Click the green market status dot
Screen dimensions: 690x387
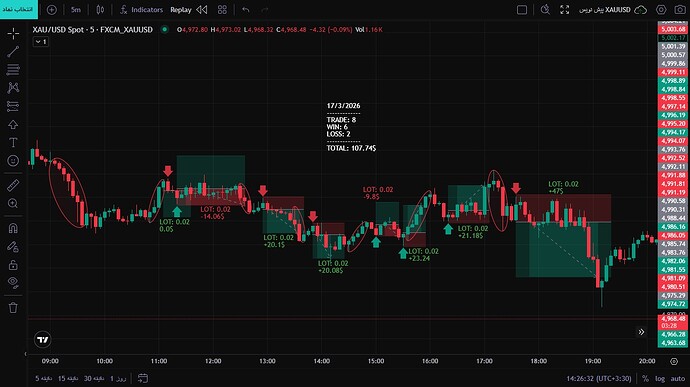165,29
